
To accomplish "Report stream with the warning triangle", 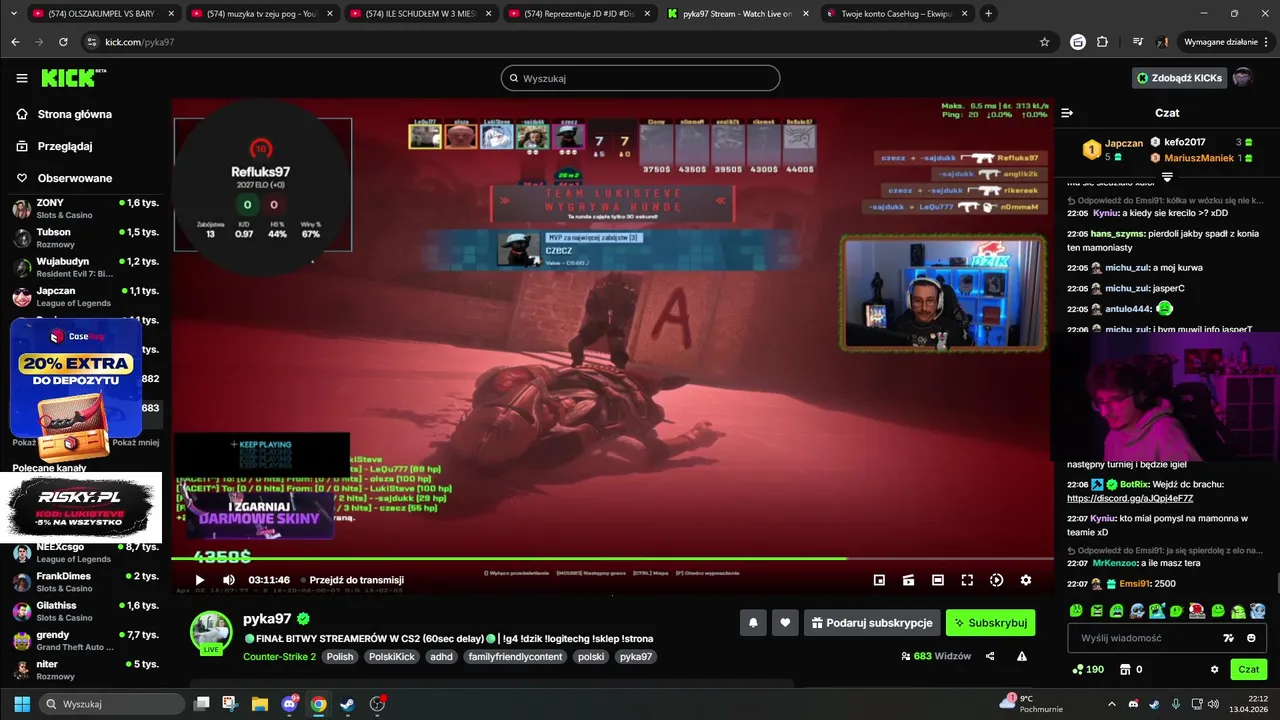I will pyautogui.click(x=1022, y=656).
